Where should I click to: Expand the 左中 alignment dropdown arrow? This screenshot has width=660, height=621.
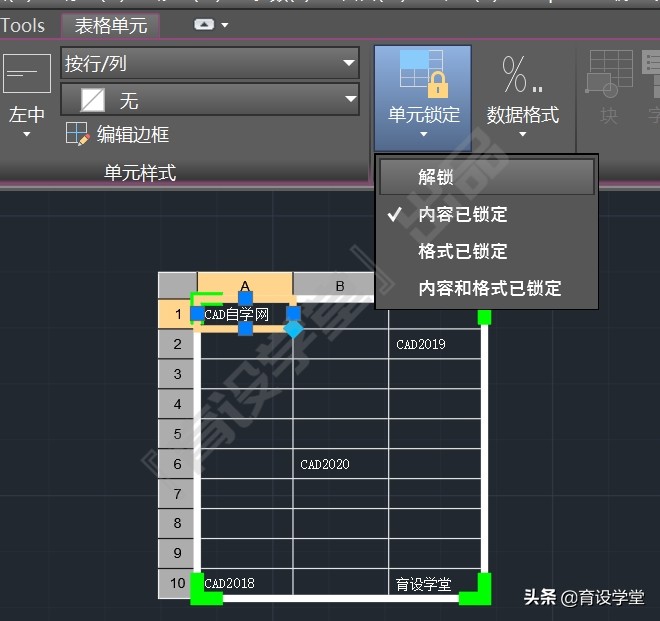coord(27,134)
